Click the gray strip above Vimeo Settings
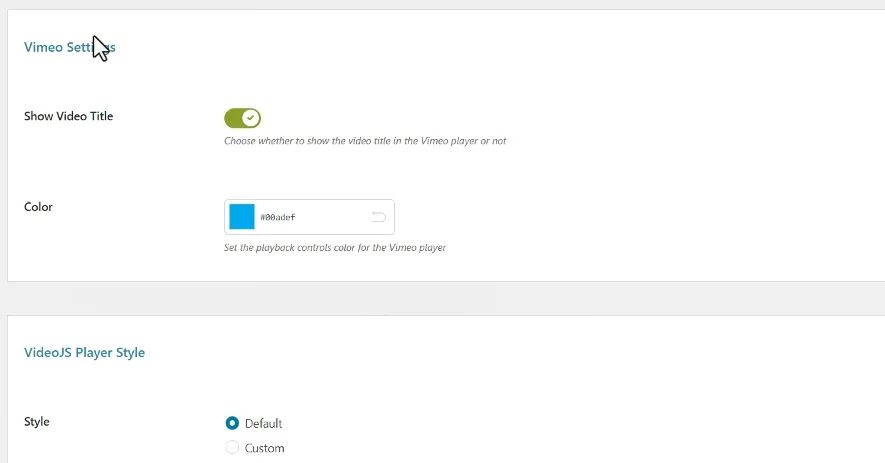This screenshot has height=463, width=885. pos(440,4)
